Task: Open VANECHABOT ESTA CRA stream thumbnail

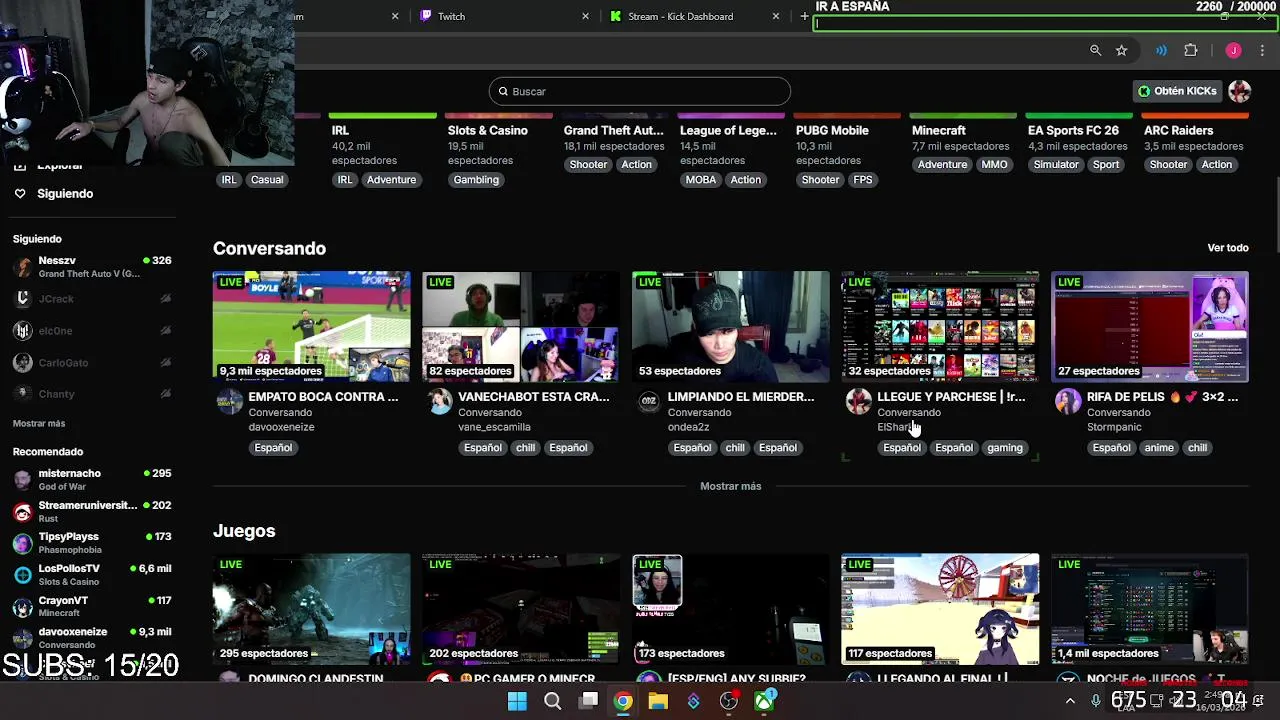Action: [521, 326]
